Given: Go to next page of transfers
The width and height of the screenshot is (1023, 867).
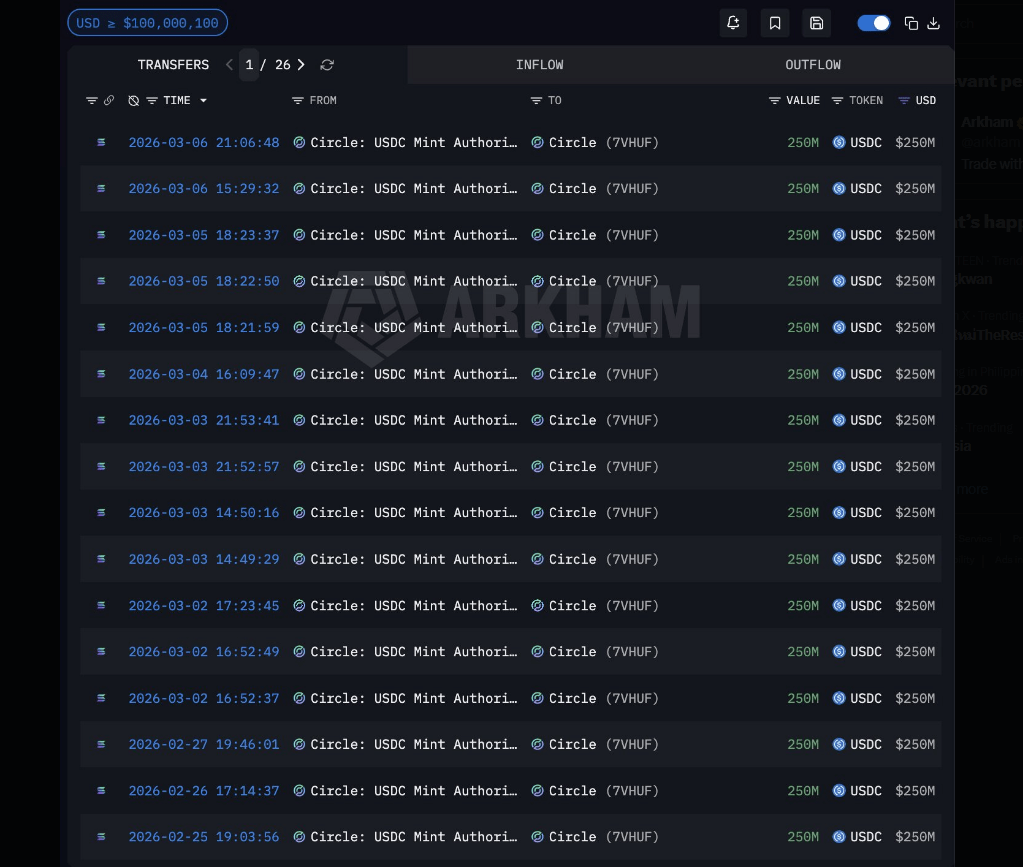Looking at the screenshot, I should 301,65.
